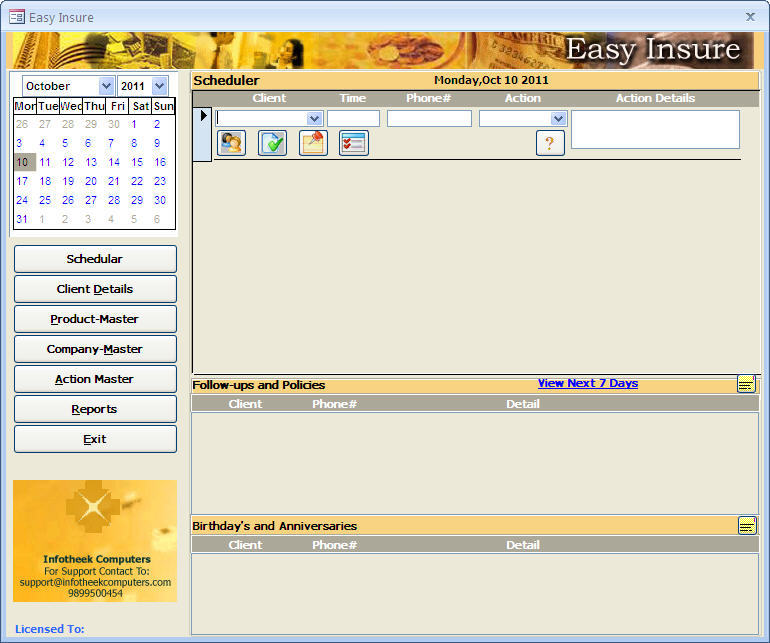The width and height of the screenshot is (770, 643).
Task: Select October 1 on the calendar
Action: (134, 124)
